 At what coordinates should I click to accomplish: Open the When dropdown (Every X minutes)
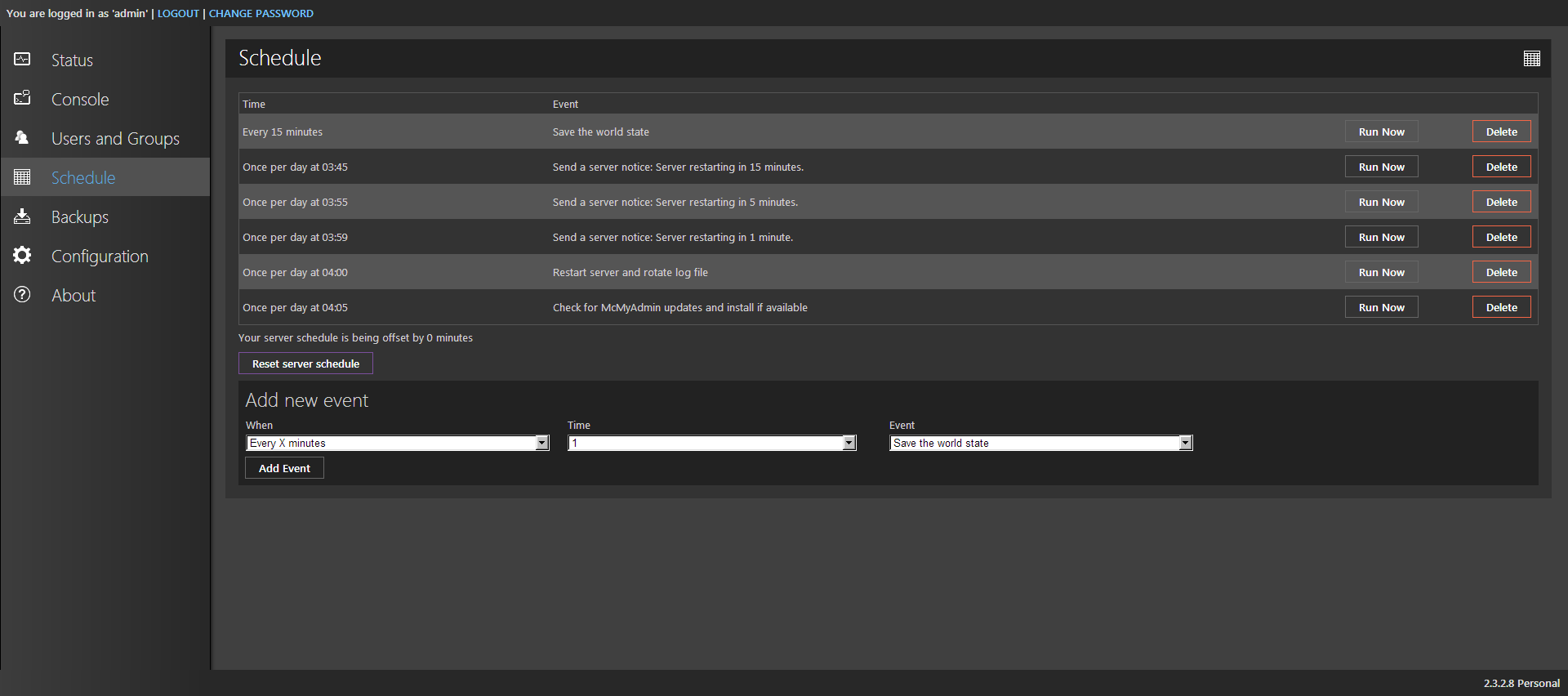[397, 443]
